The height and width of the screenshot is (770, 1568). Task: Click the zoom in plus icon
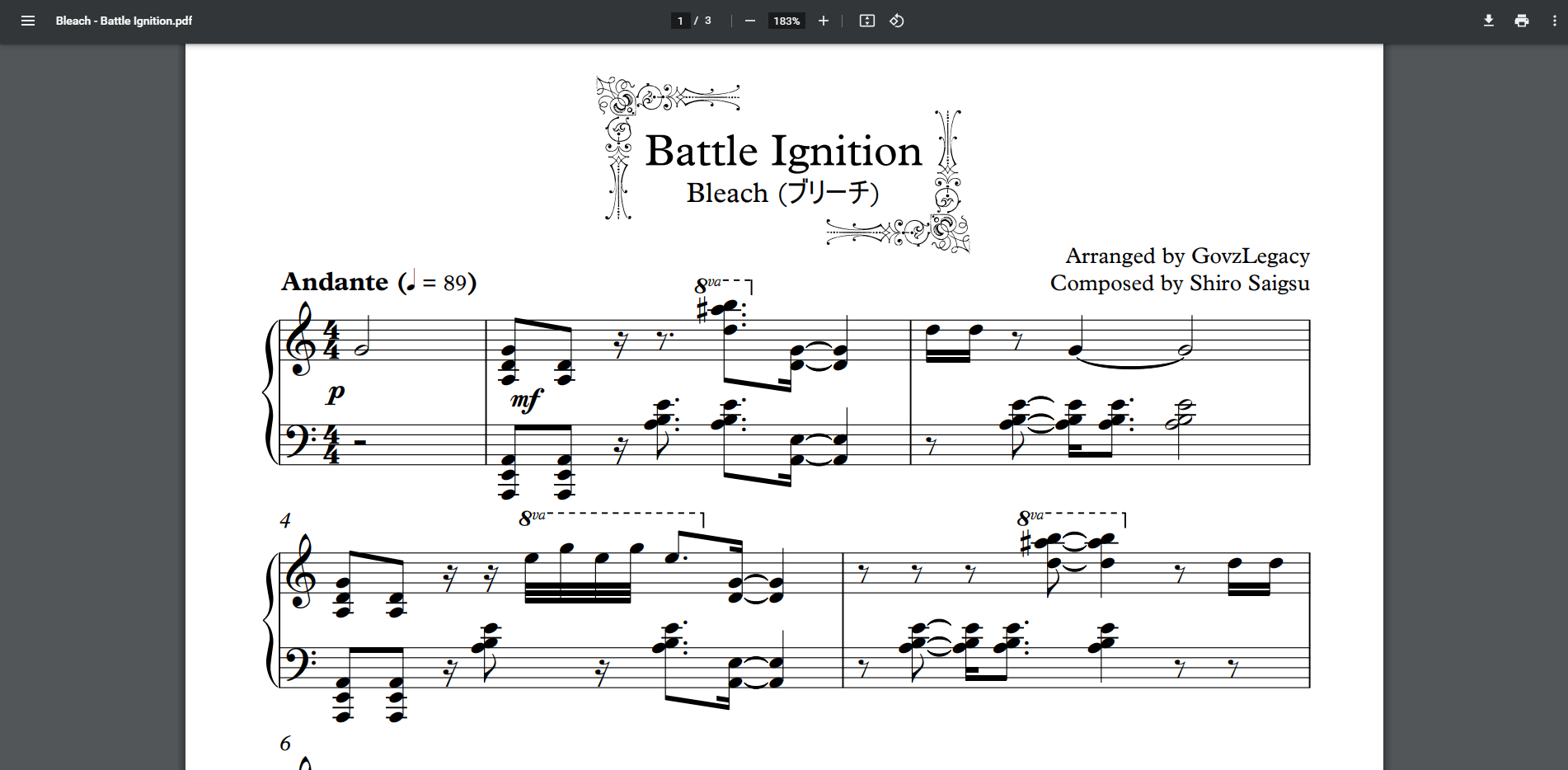(823, 21)
